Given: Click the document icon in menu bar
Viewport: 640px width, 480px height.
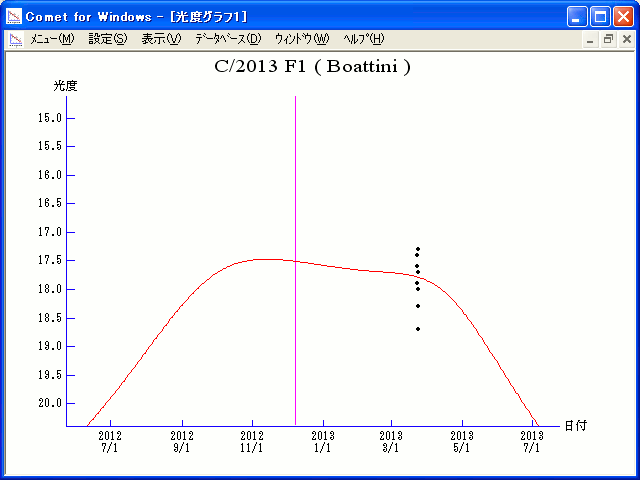Looking at the screenshot, I should click(x=16, y=40).
